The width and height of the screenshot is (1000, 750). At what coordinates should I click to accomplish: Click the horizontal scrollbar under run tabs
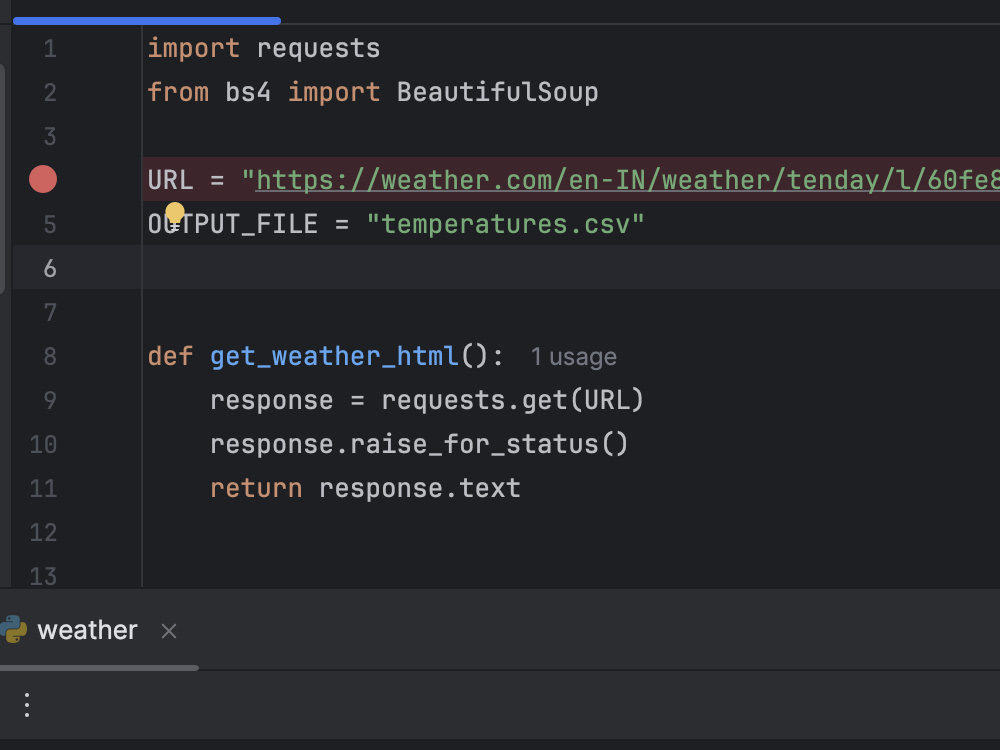pos(99,668)
